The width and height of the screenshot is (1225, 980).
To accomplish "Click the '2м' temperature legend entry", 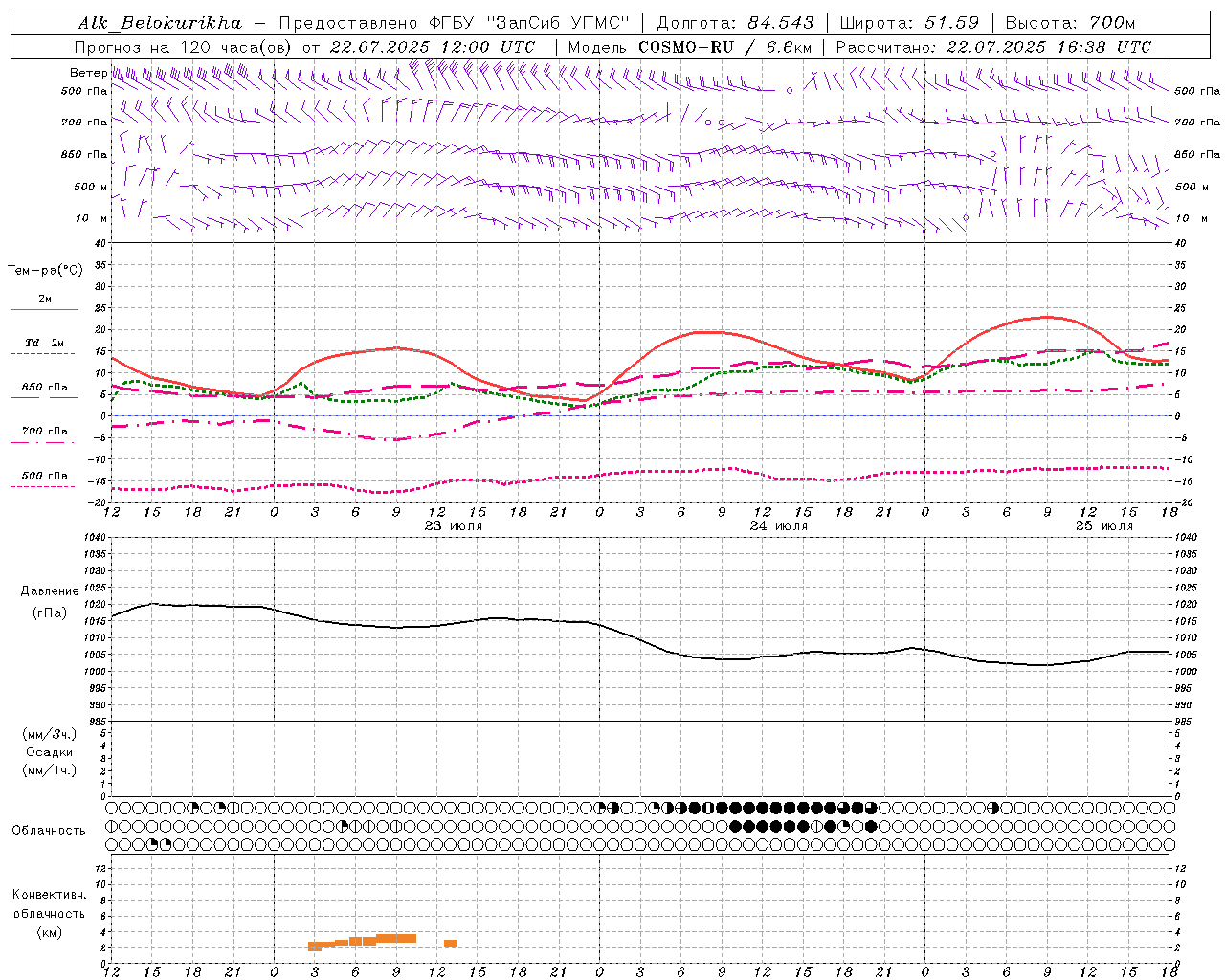I will click(x=45, y=299).
